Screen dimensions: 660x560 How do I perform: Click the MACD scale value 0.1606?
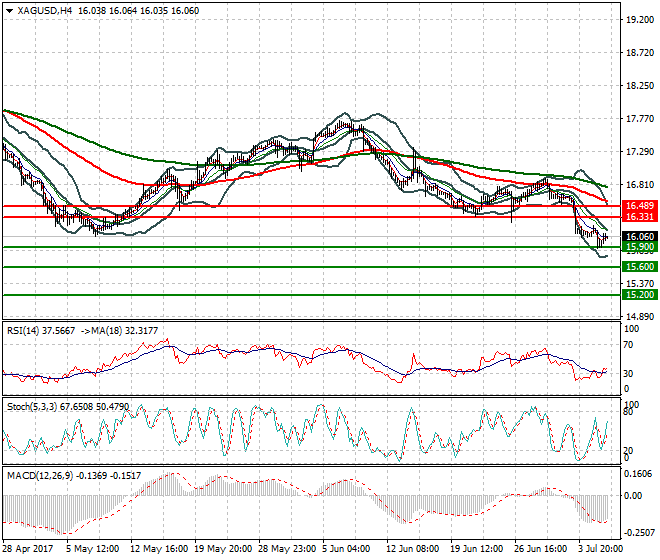(x=640, y=474)
